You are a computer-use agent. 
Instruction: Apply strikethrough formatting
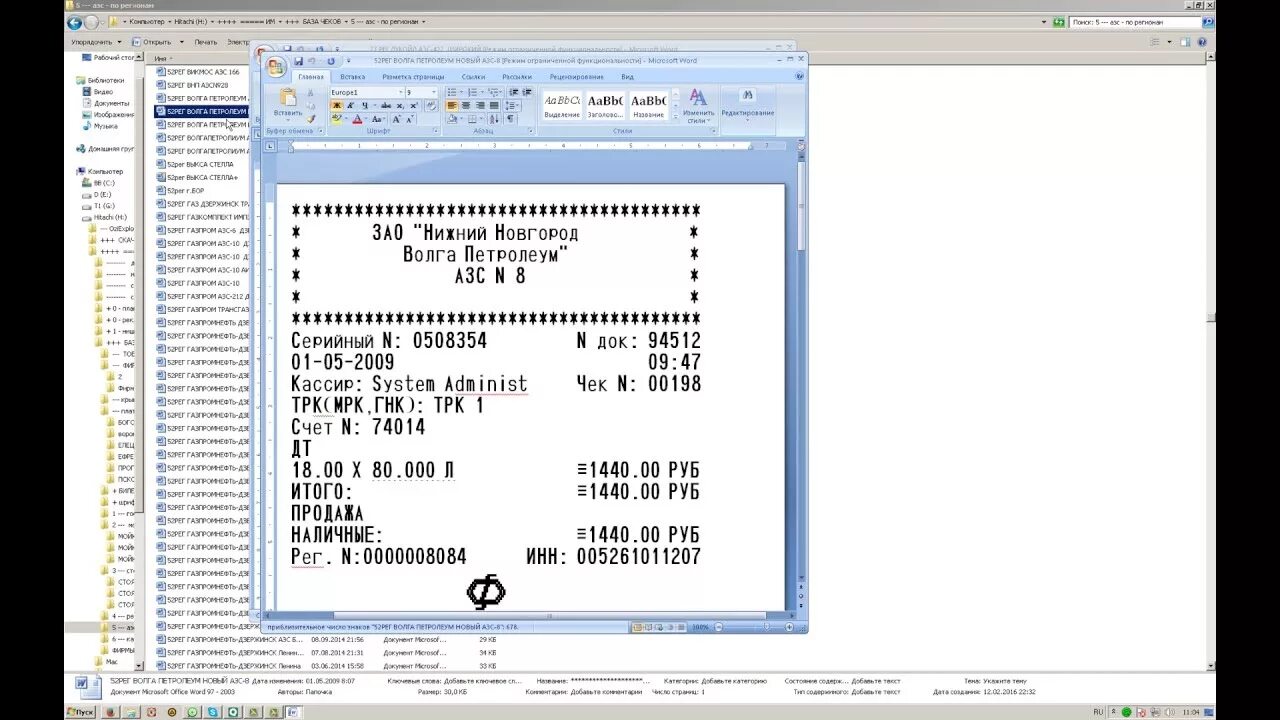point(386,106)
